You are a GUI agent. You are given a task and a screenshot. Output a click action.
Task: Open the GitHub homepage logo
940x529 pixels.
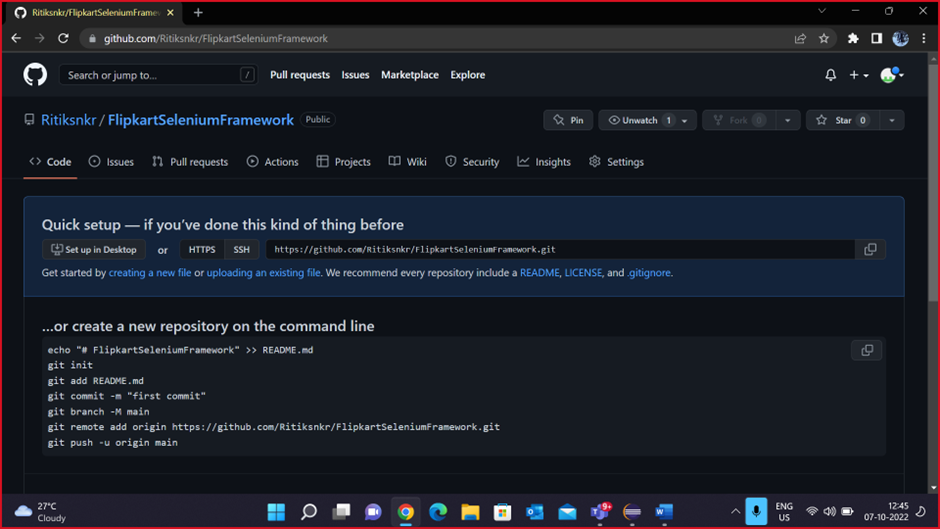[35, 75]
